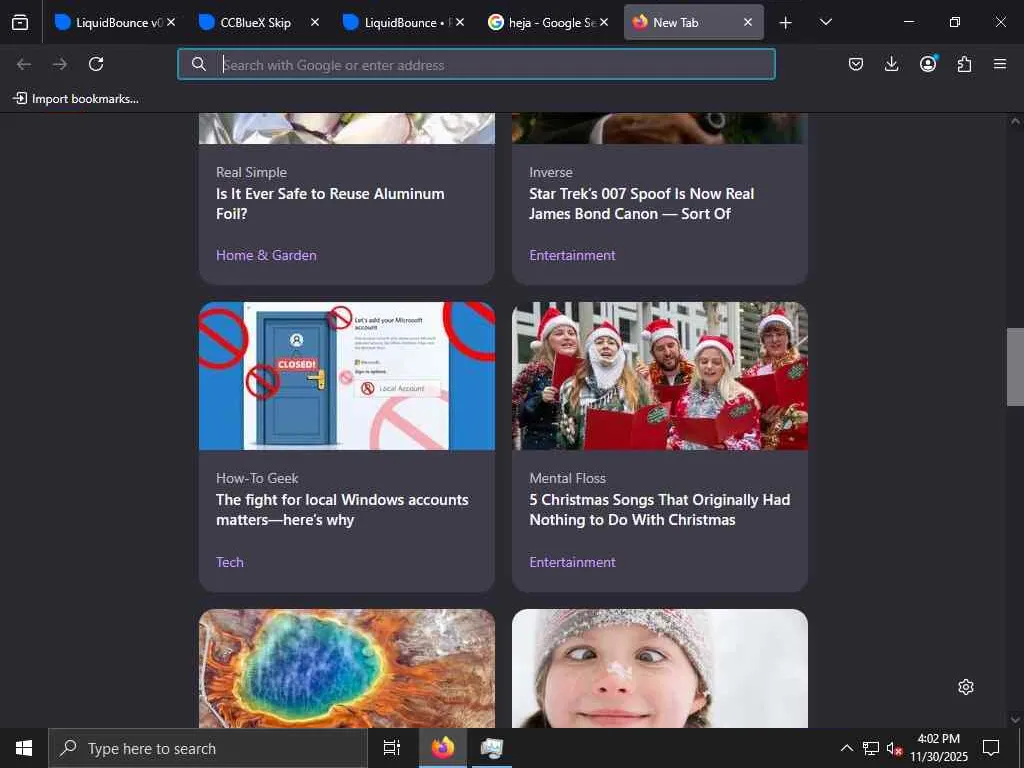Show hidden system tray icons
Screen dimensions: 1024x768
[x=846, y=748]
